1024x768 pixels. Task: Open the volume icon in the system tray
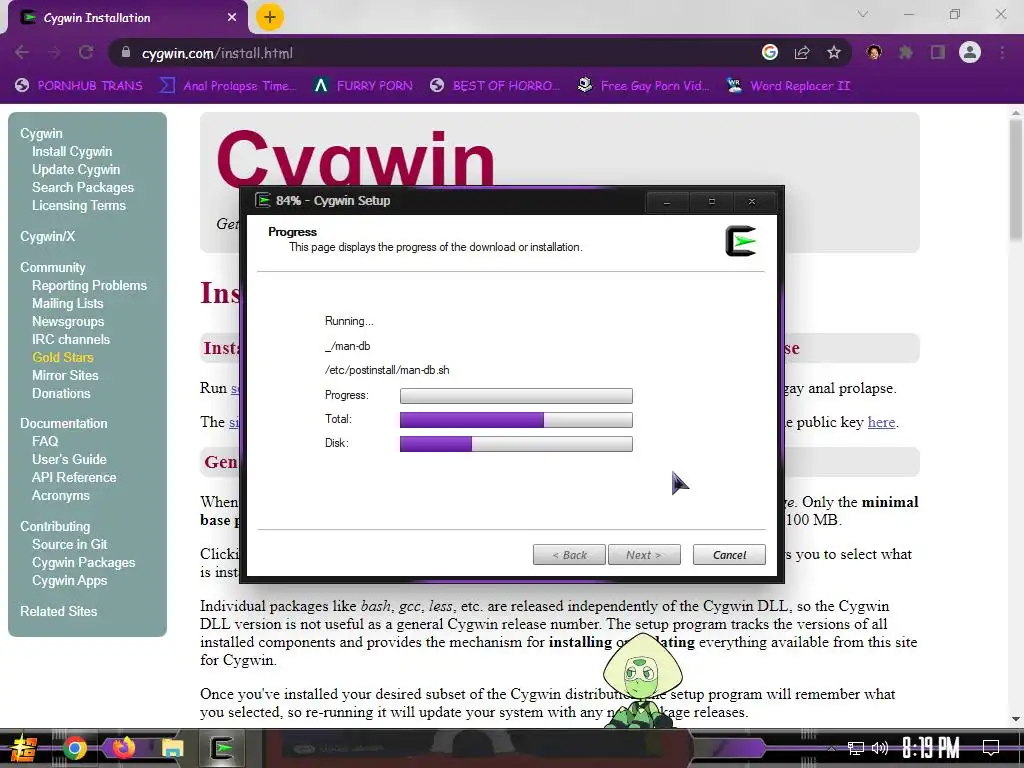pyautogui.click(x=880, y=748)
